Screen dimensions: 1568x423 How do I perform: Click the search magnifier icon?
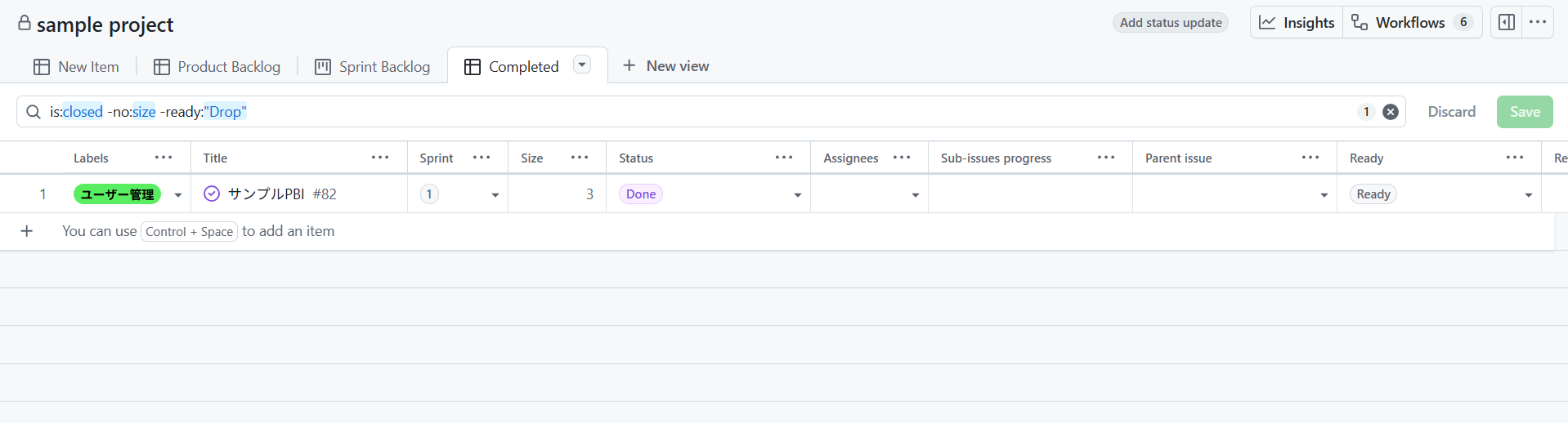tap(34, 112)
